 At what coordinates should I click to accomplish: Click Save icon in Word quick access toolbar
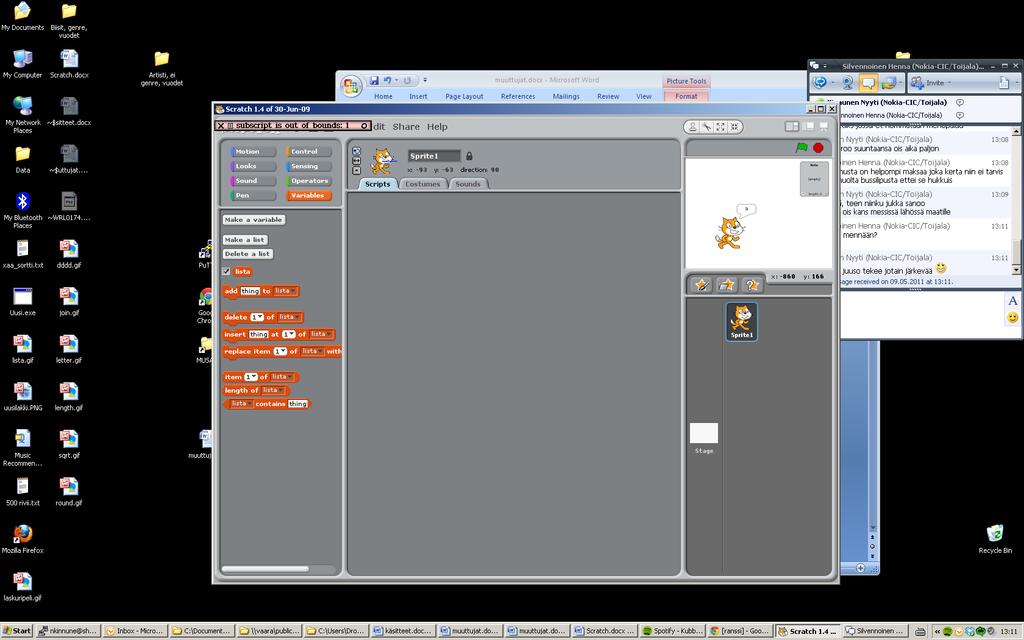tap(374, 80)
